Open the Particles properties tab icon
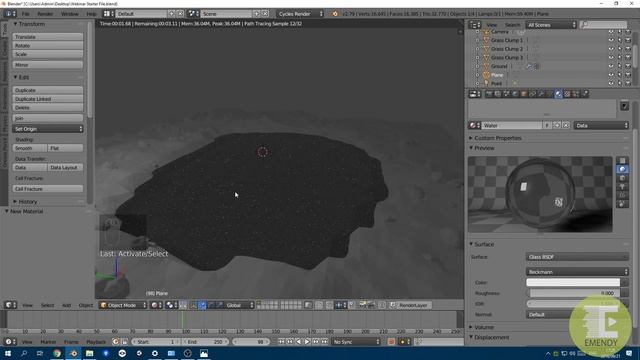 pyautogui.click(x=576, y=94)
